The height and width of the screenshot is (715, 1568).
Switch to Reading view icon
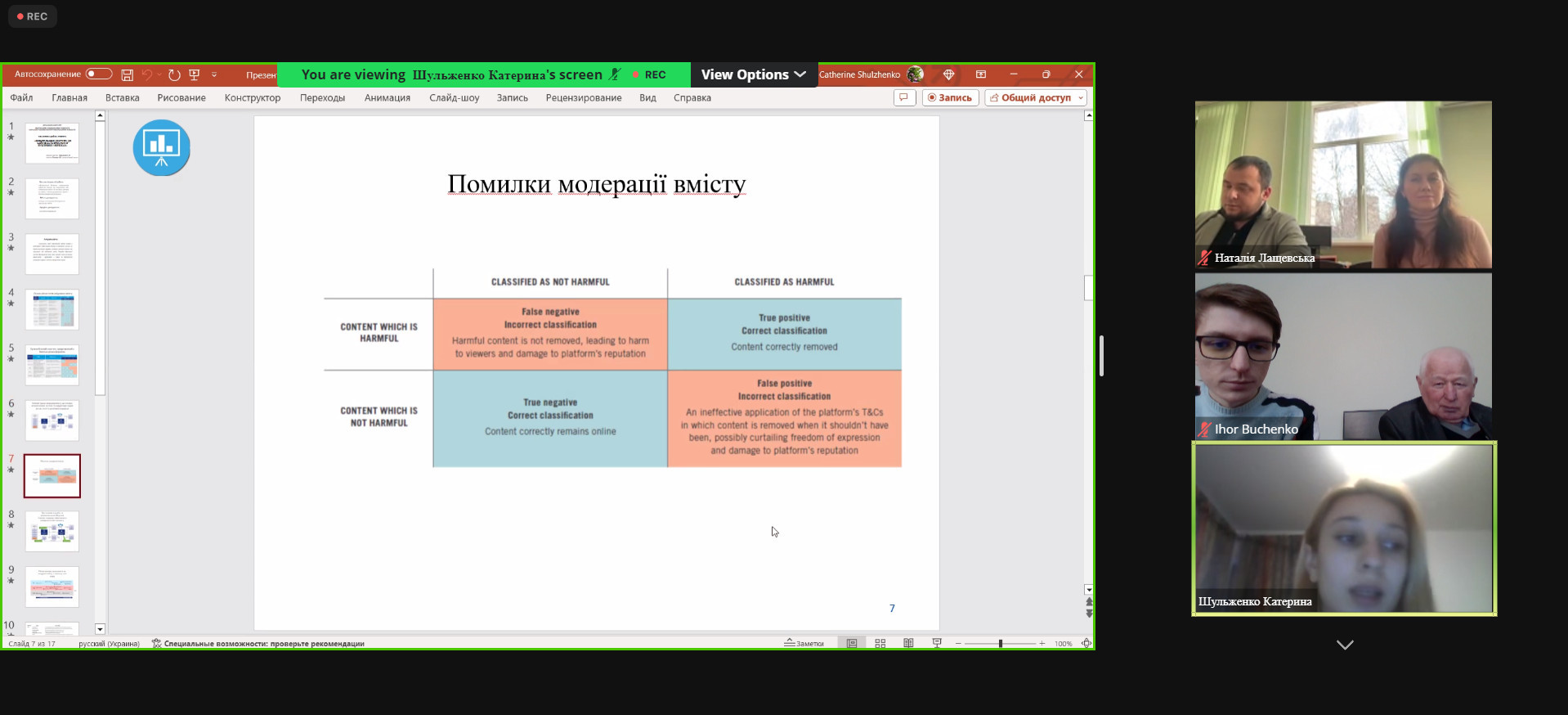tap(908, 644)
